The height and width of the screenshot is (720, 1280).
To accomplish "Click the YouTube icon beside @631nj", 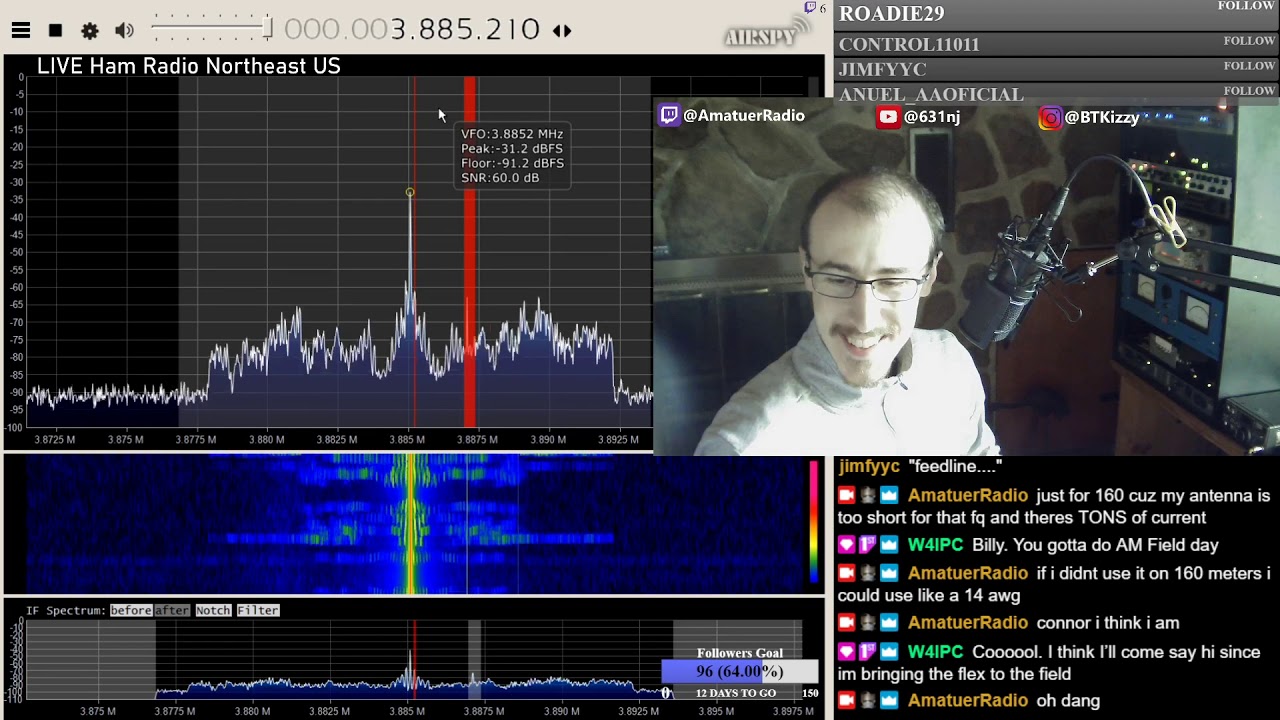I will point(888,117).
